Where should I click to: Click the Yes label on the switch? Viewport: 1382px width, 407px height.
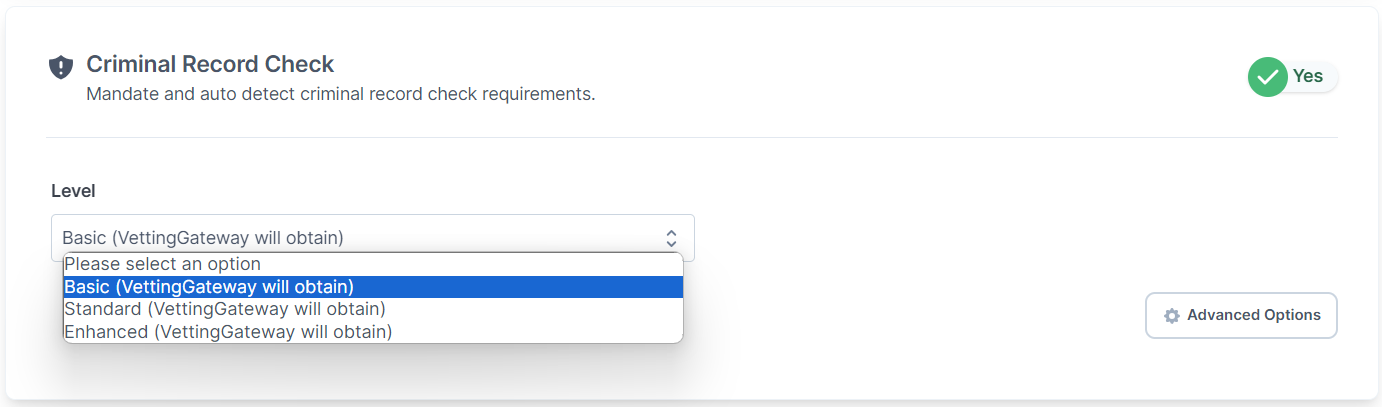coord(1308,76)
